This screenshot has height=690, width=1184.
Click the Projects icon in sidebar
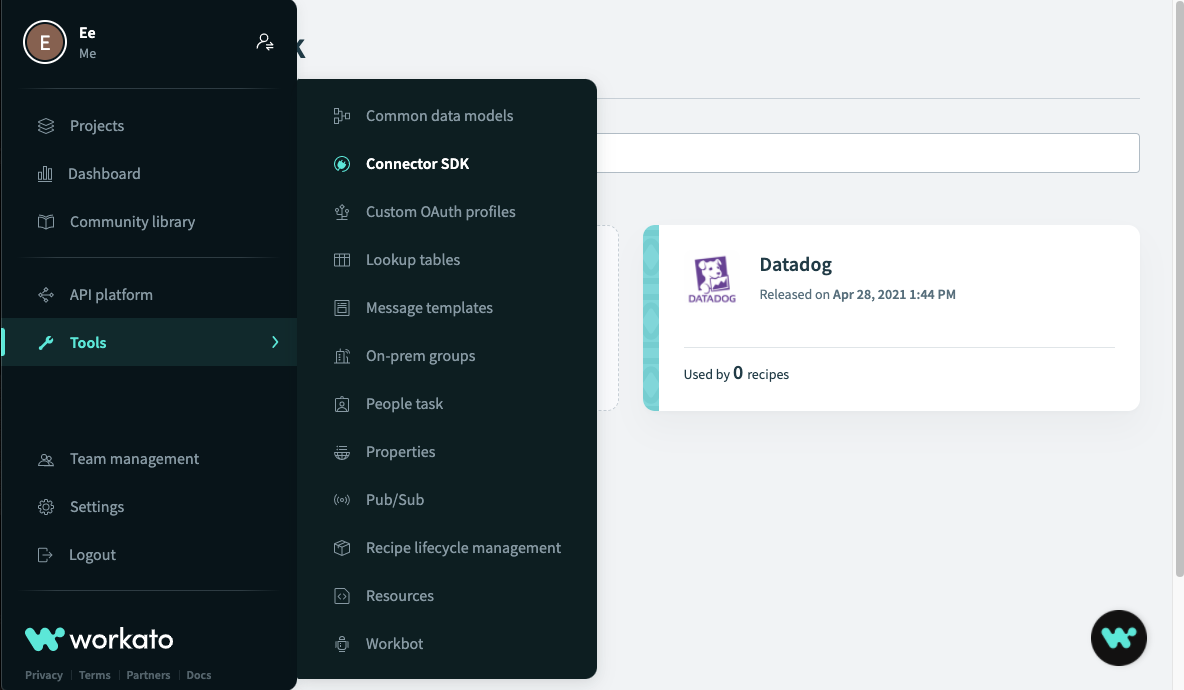(x=44, y=125)
